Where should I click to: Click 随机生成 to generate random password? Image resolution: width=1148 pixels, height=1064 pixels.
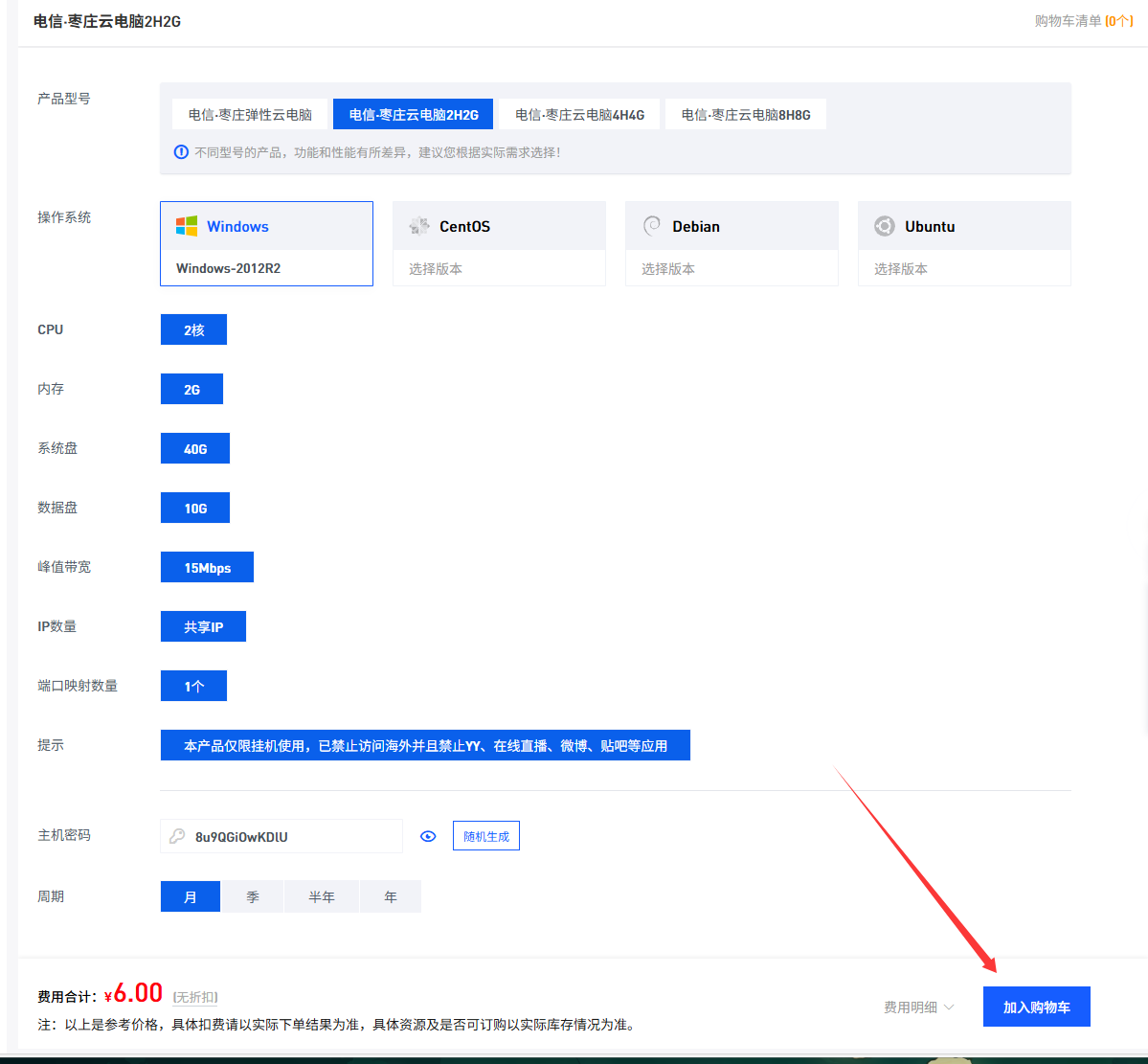point(486,836)
